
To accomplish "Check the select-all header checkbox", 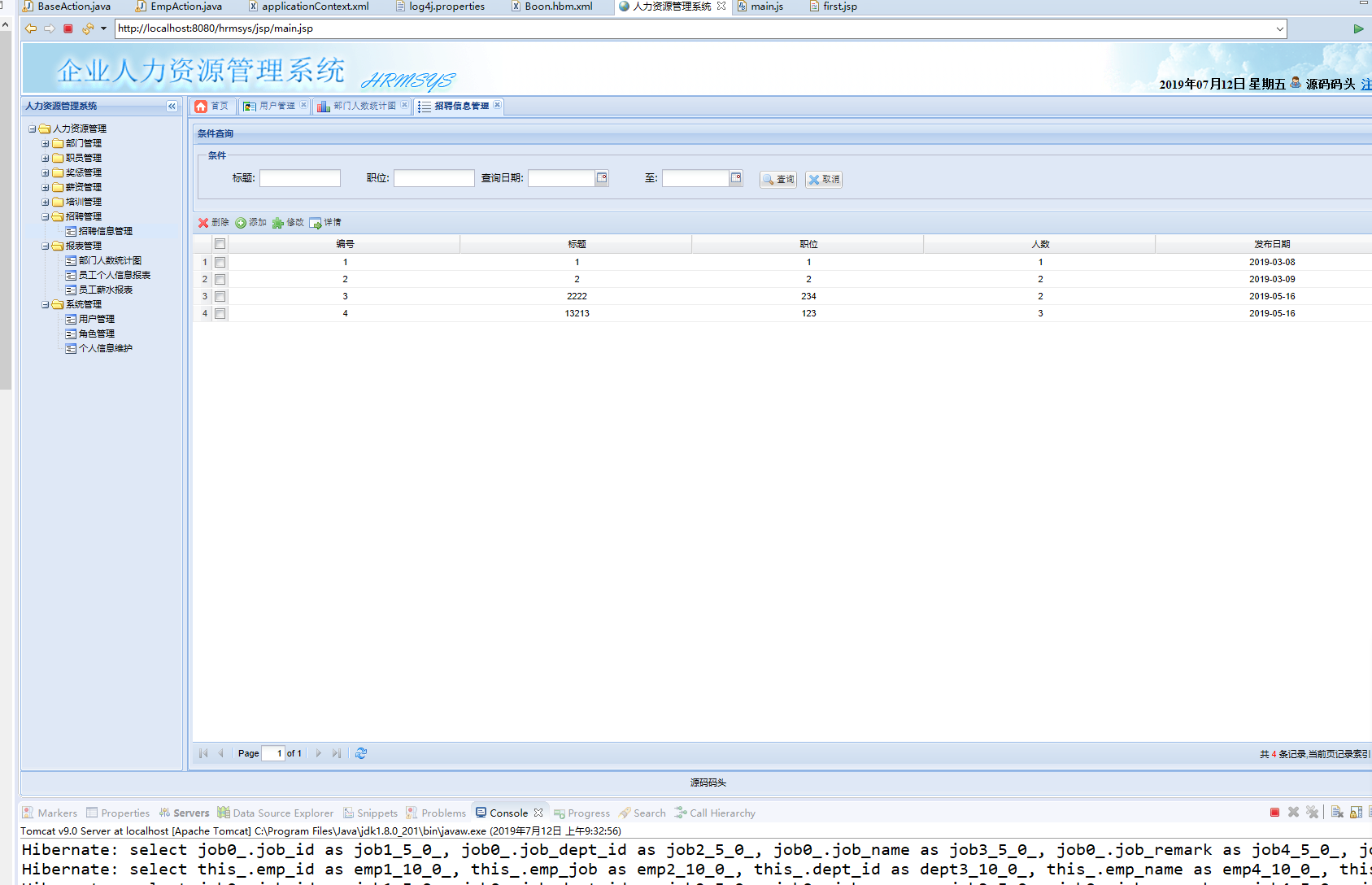I will [220, 244].
